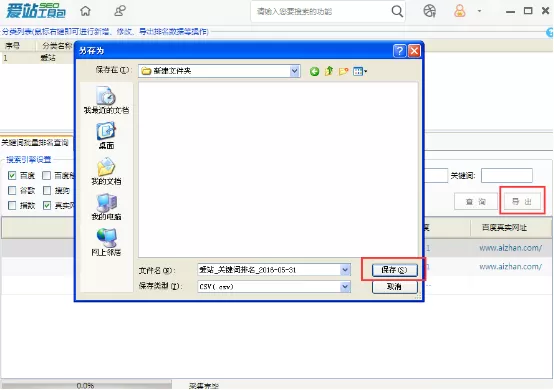554x390 pixels.
Task: Click the 取消 cancel button
Action: pos(394,286)
